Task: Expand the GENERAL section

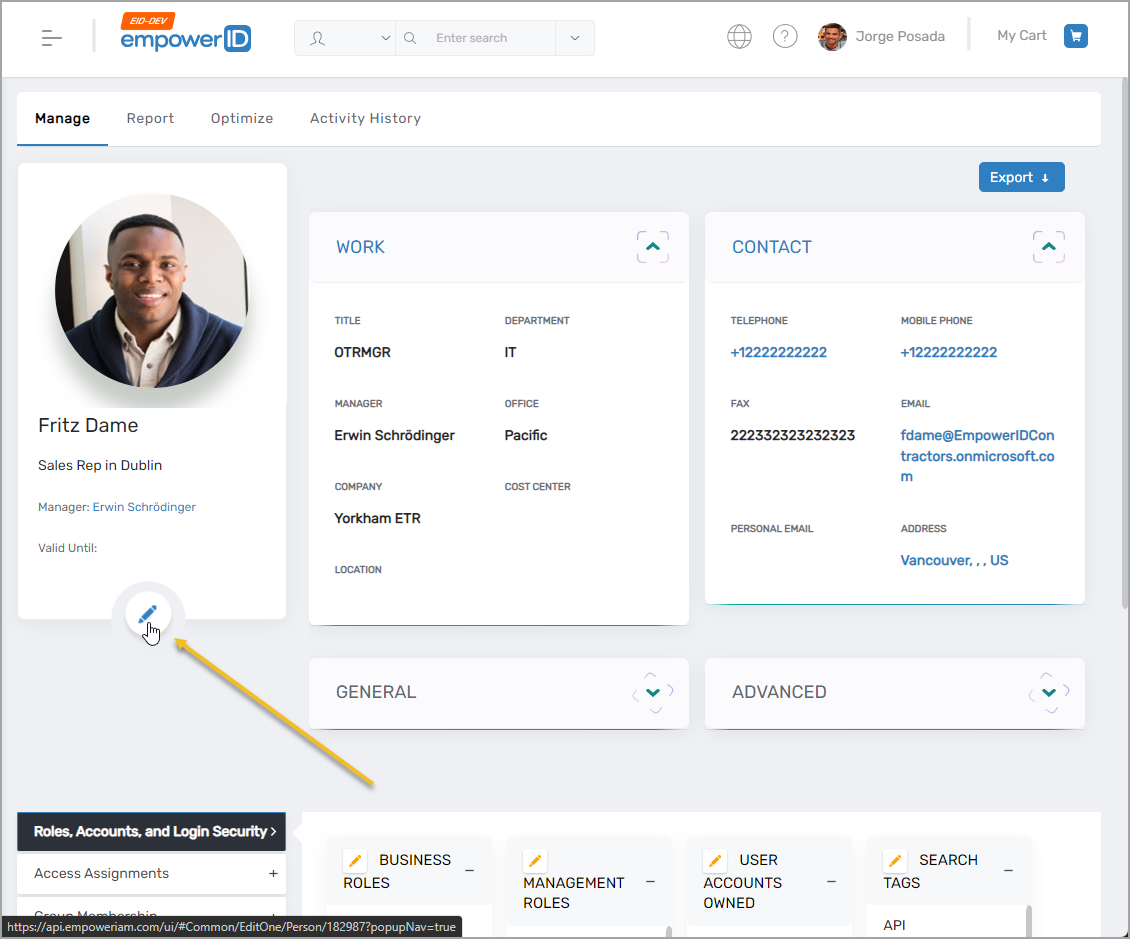Action: [653, 692]
